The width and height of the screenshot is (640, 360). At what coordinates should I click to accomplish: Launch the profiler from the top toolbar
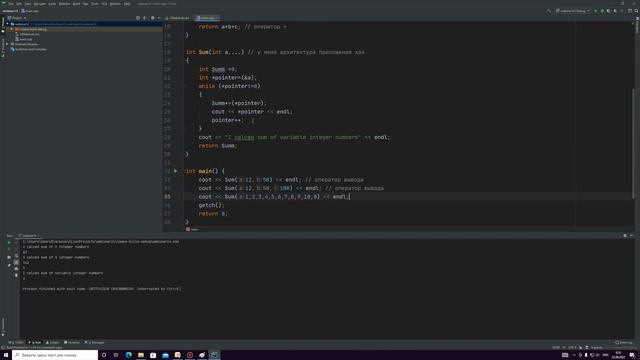click(615, 11)
